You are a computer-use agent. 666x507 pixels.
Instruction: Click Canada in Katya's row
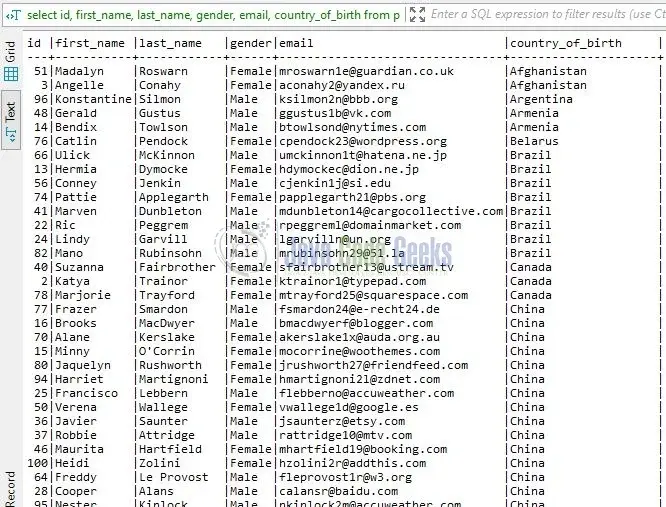click(531, 282)
